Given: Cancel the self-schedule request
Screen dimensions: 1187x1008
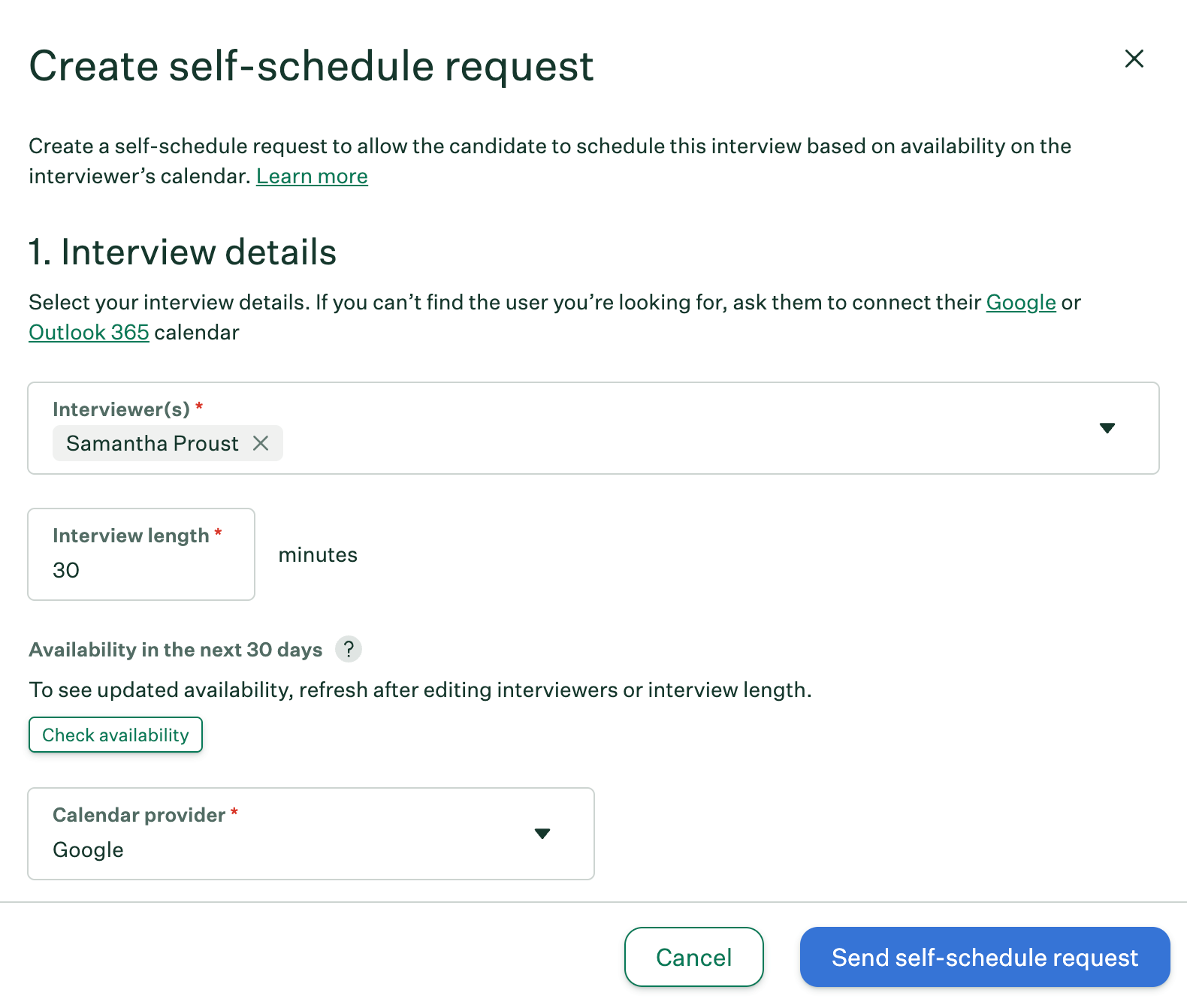Looking at the screenshot, I should (693, 958).
